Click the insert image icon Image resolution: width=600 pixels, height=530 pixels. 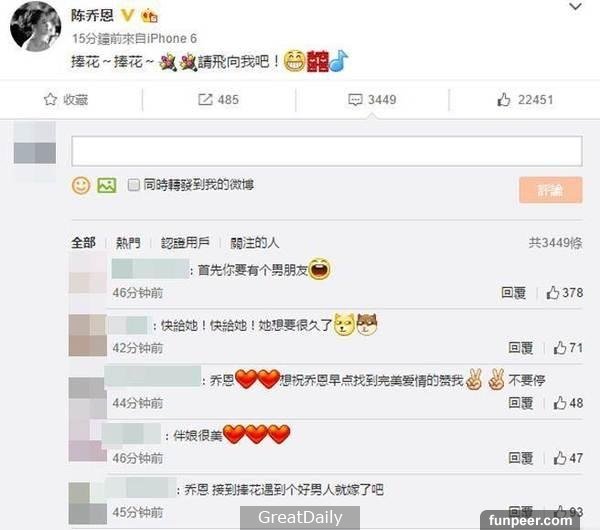click(107, 185)
